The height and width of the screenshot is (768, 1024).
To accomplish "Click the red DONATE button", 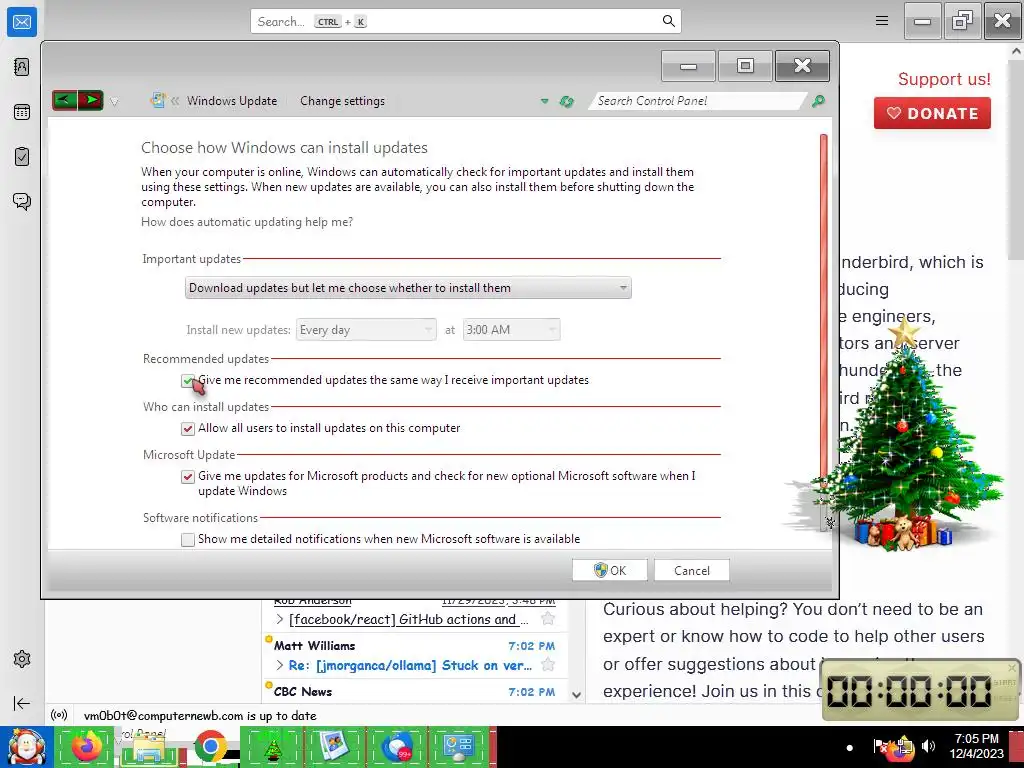I will point(932,113).
